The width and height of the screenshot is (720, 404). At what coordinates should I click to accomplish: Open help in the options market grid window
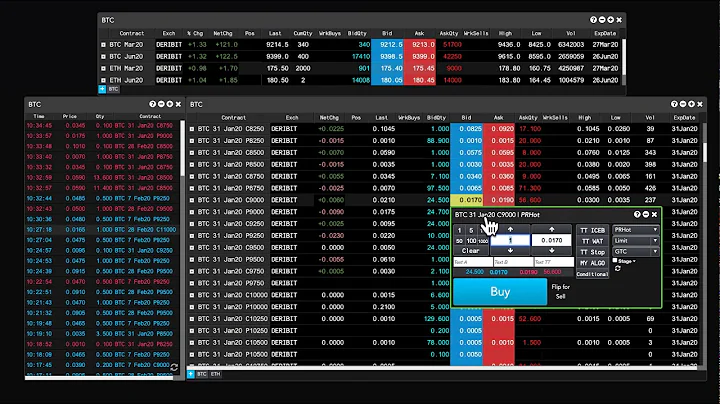(674, 104)
